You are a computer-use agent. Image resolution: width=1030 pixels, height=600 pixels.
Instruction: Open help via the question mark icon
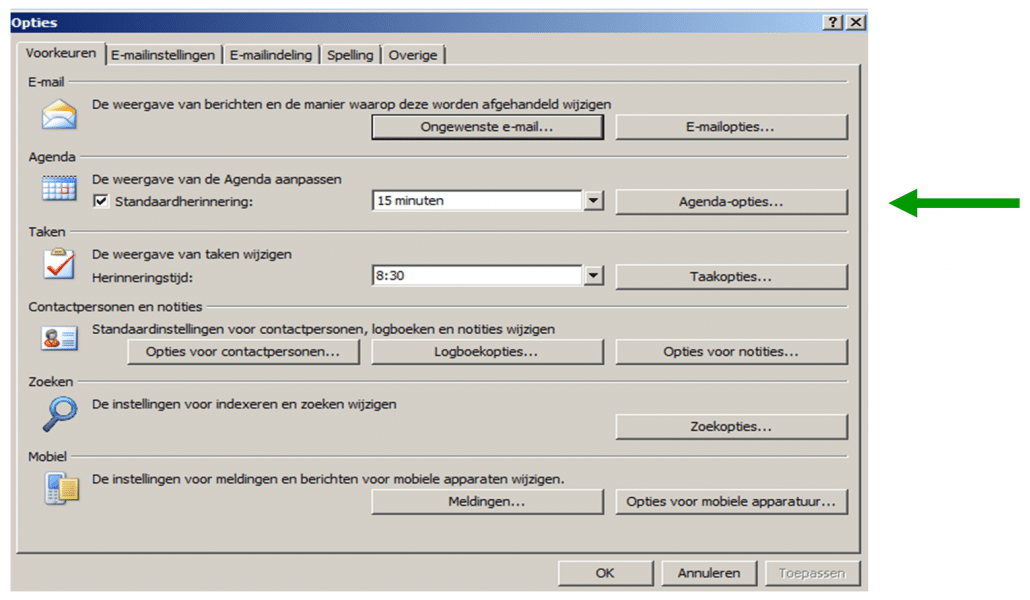(x=833, y=22)
